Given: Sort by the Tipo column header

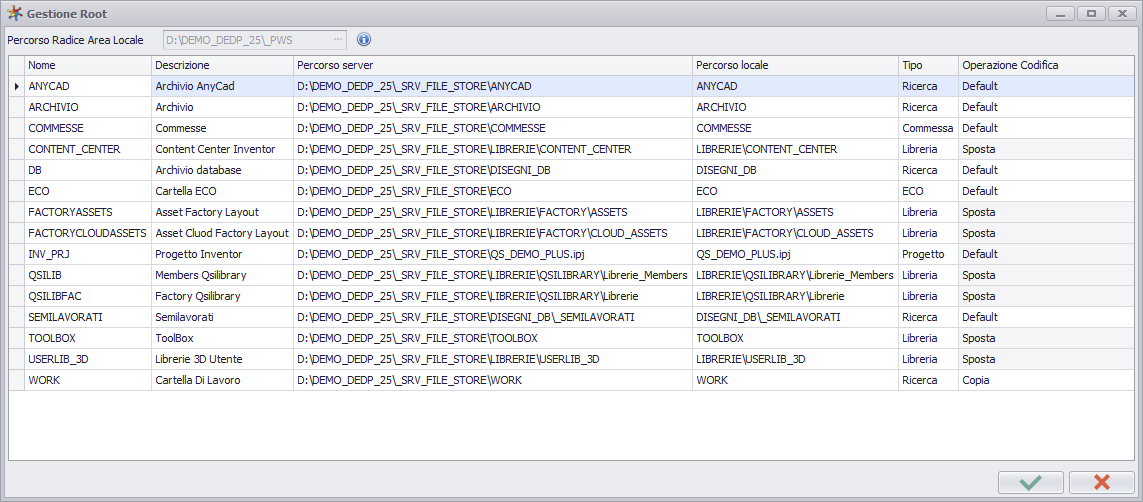Looking at the screenshot, I should click(x=928, y=65).
